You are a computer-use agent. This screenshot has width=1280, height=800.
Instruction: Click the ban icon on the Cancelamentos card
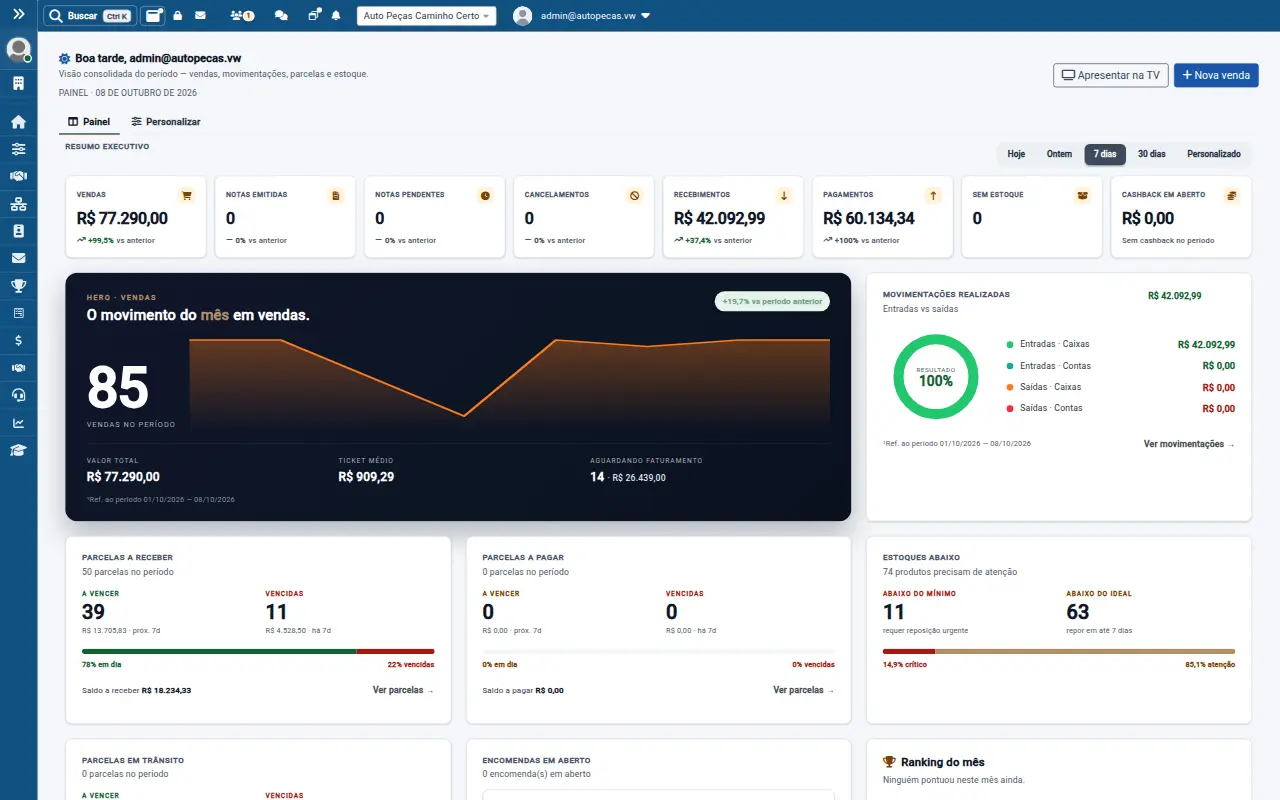[634, 196]
